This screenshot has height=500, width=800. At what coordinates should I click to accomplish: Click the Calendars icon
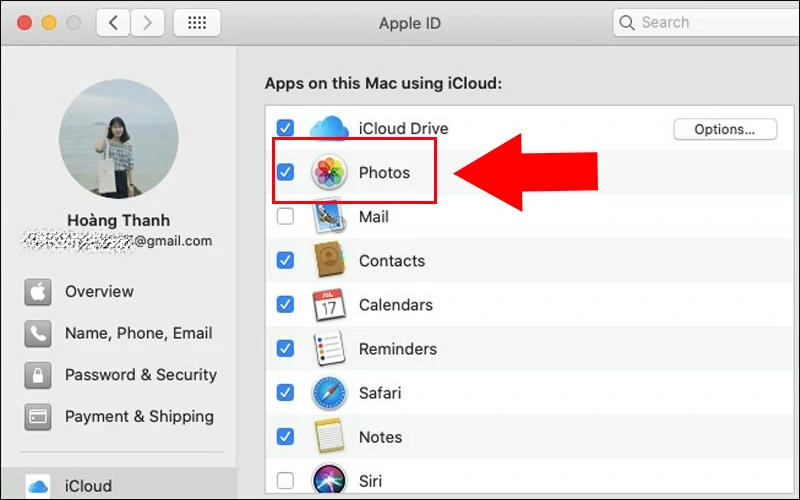point(329,305)
